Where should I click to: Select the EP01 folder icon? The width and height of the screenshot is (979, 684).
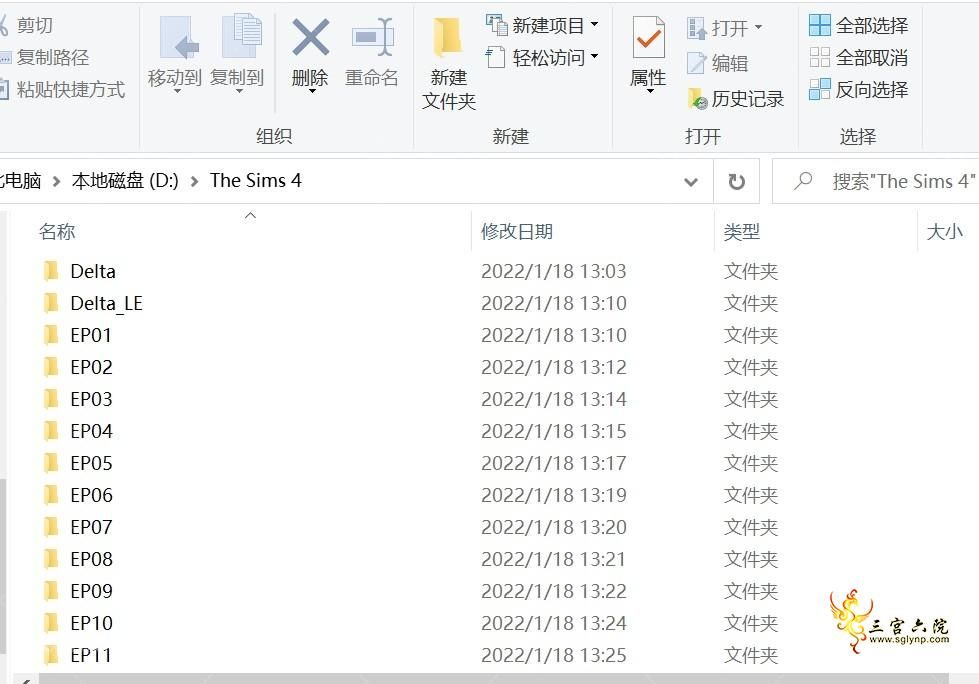51,335
